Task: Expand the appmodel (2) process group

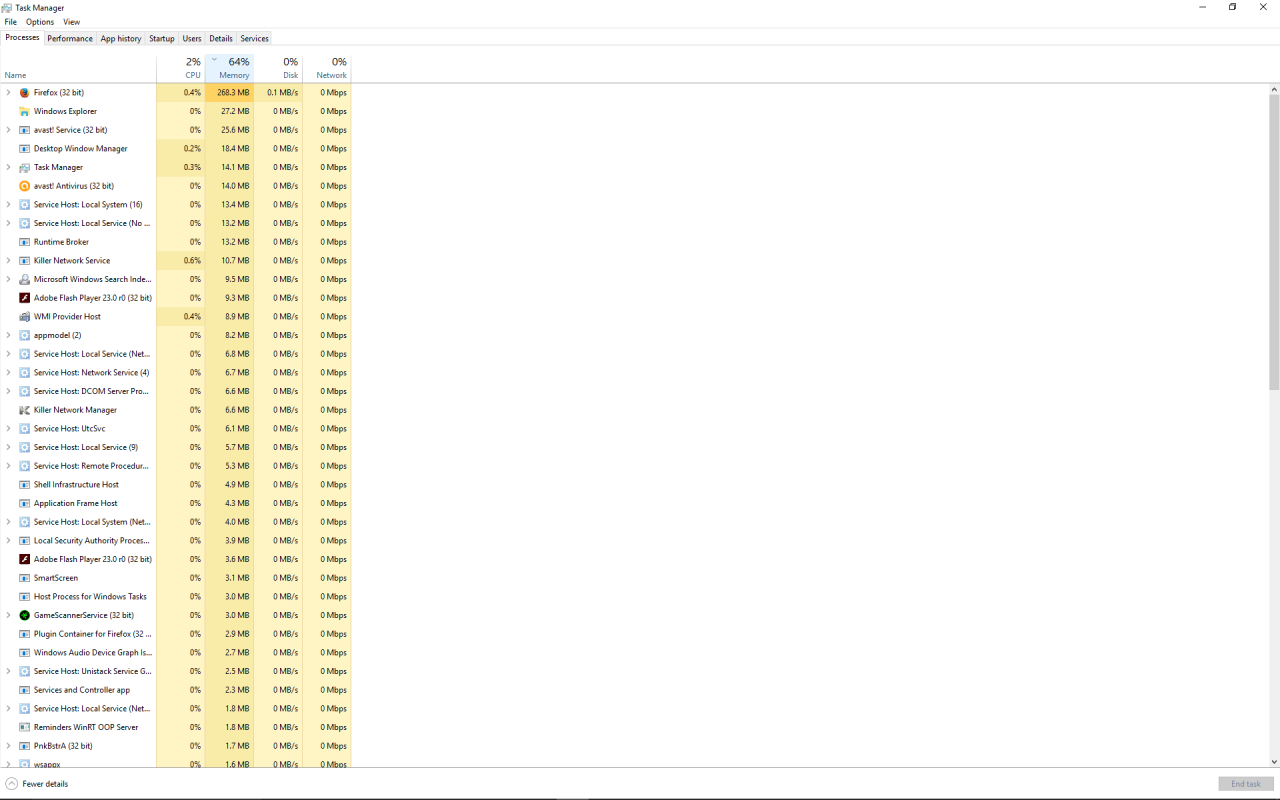Action: (9, 335)
